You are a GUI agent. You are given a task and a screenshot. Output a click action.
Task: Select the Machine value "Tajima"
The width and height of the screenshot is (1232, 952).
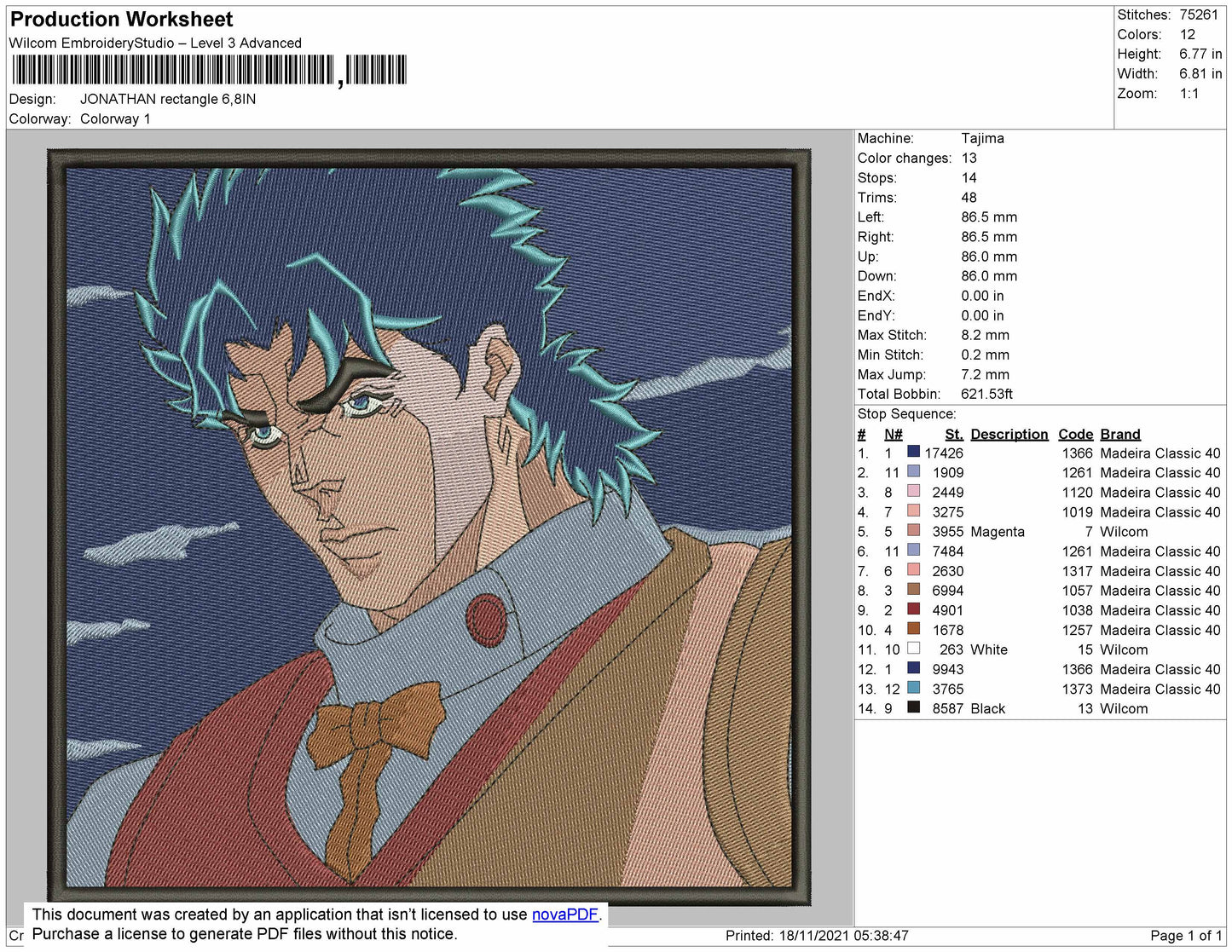982,138
